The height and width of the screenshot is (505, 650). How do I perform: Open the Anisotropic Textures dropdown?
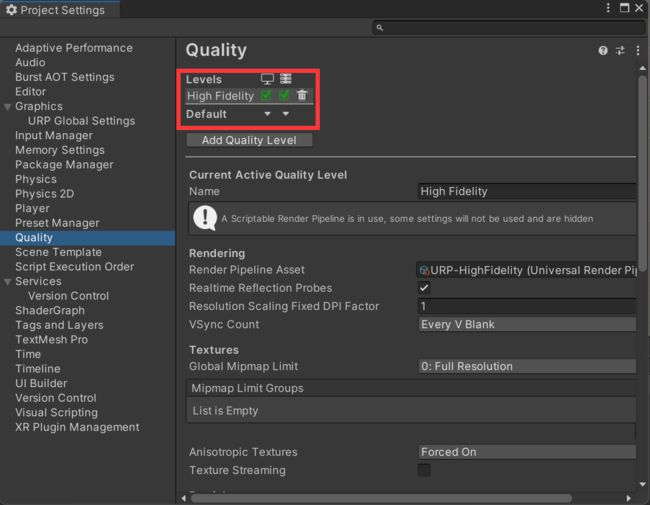[527, 452]
